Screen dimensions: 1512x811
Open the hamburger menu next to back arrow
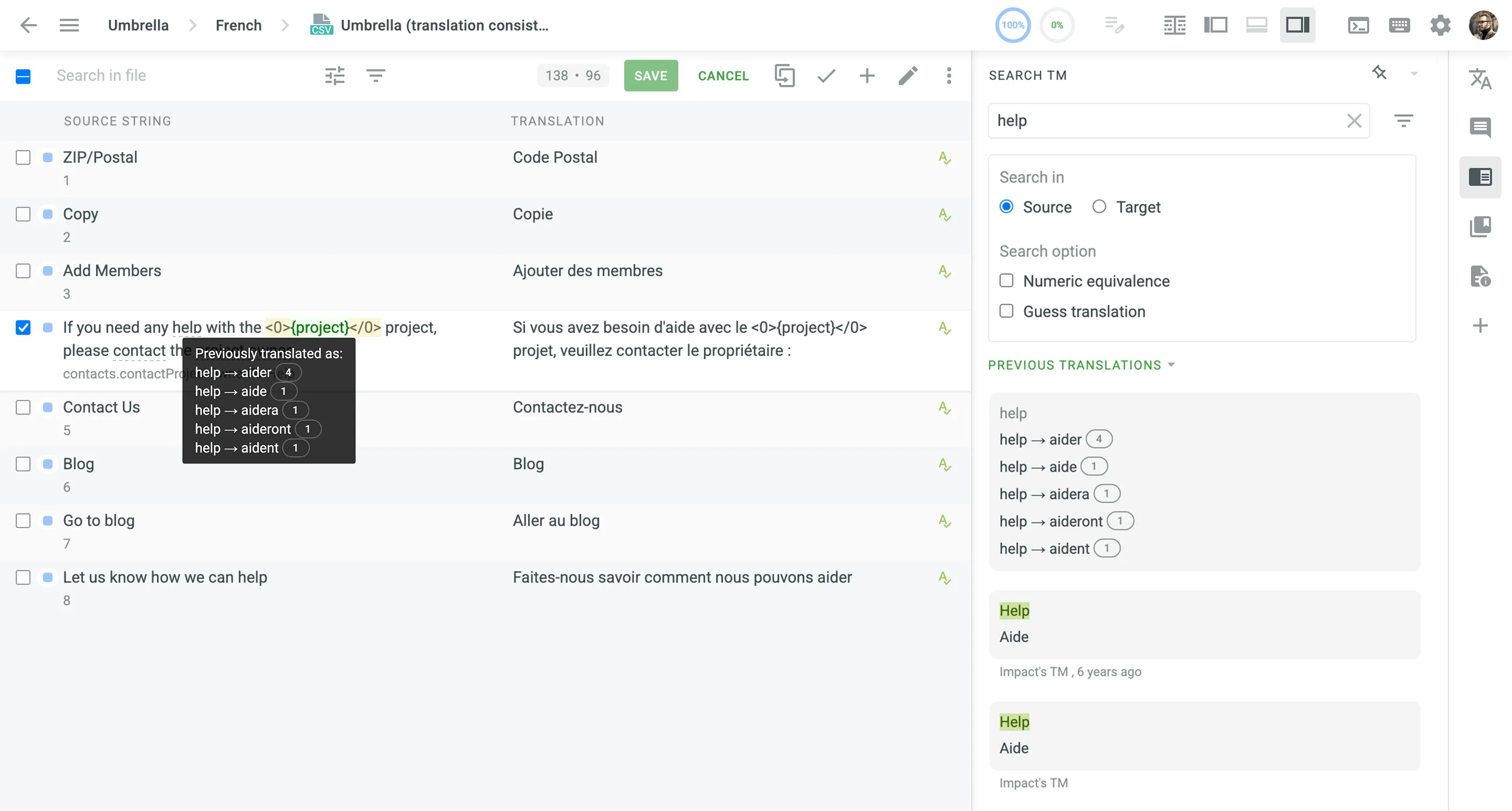click(69, 25)
